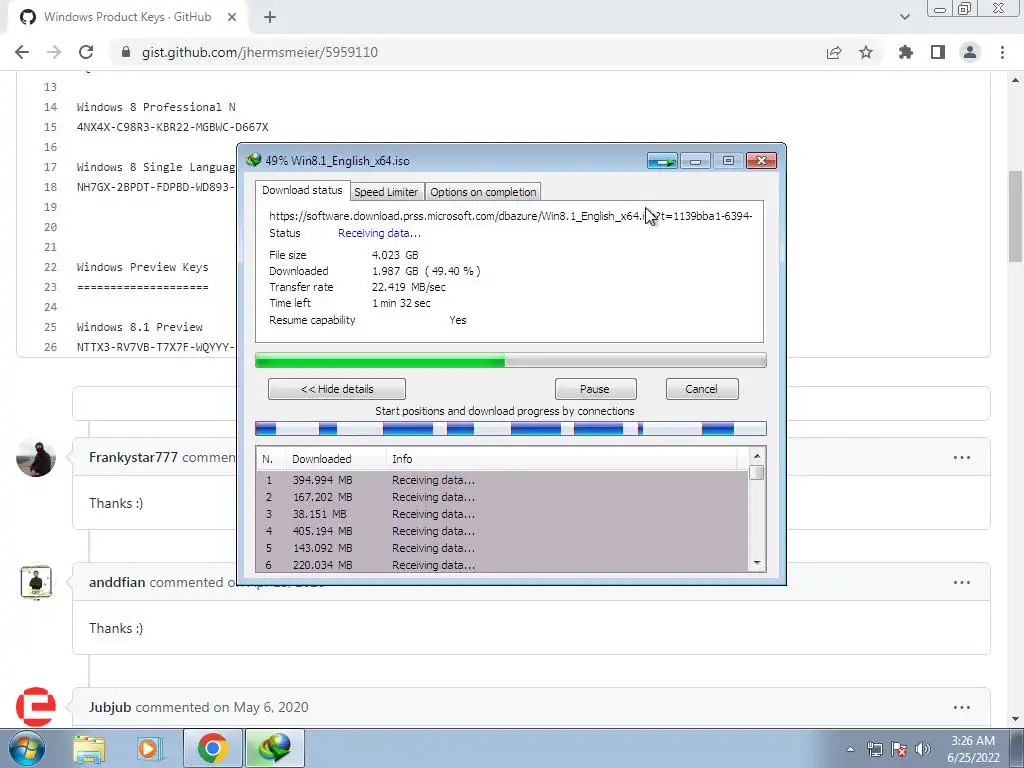Click line number 22 in the gist
1024x768 pixels.
[50, 267]
